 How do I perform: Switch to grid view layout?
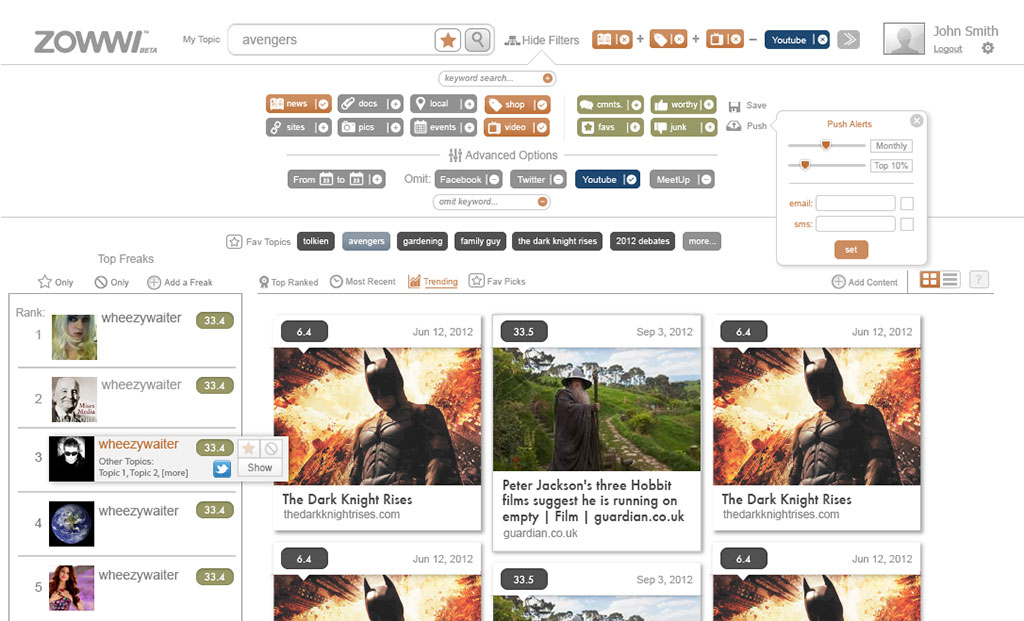point(929,279)
